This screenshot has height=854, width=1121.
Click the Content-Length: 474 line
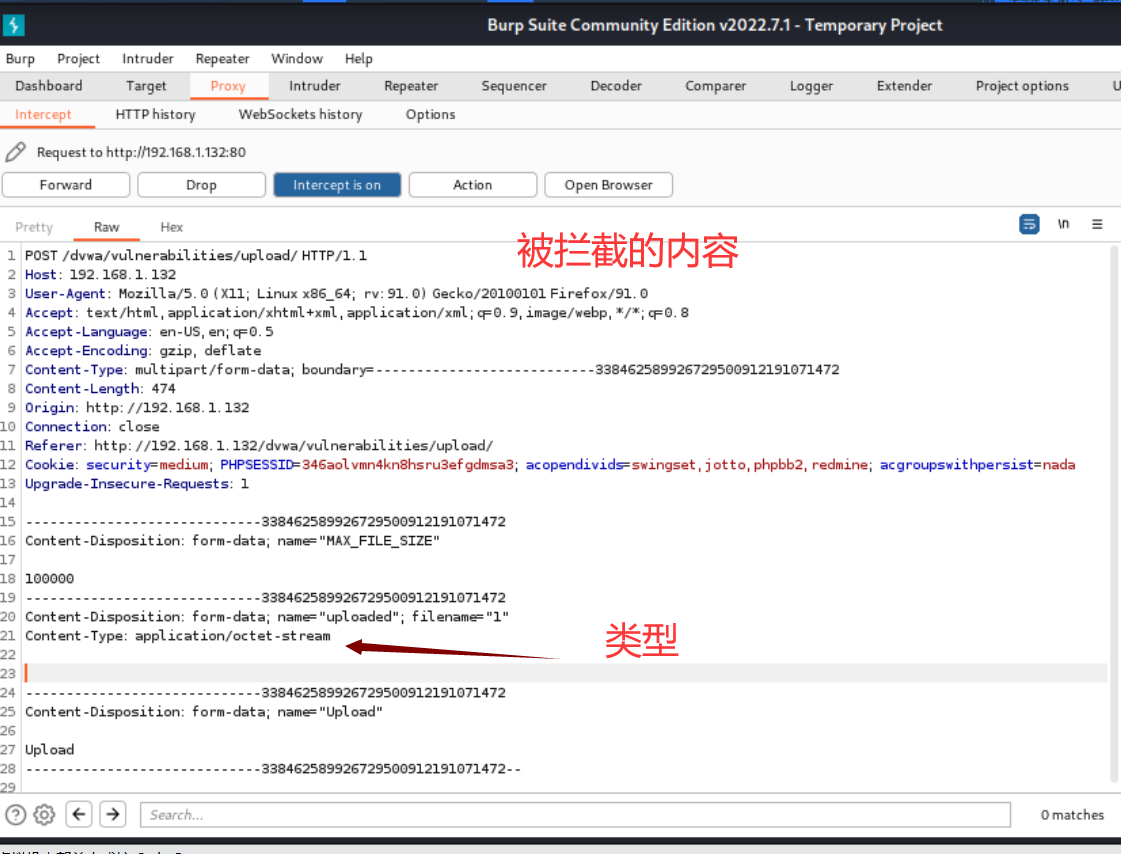[100, 389]
